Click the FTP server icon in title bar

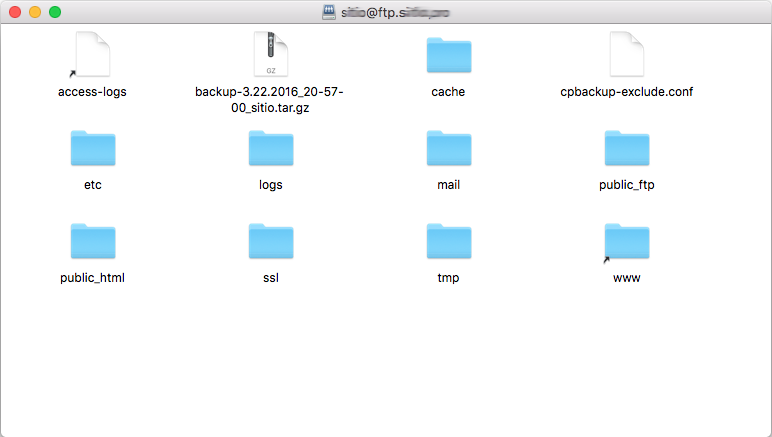(329, 12)
